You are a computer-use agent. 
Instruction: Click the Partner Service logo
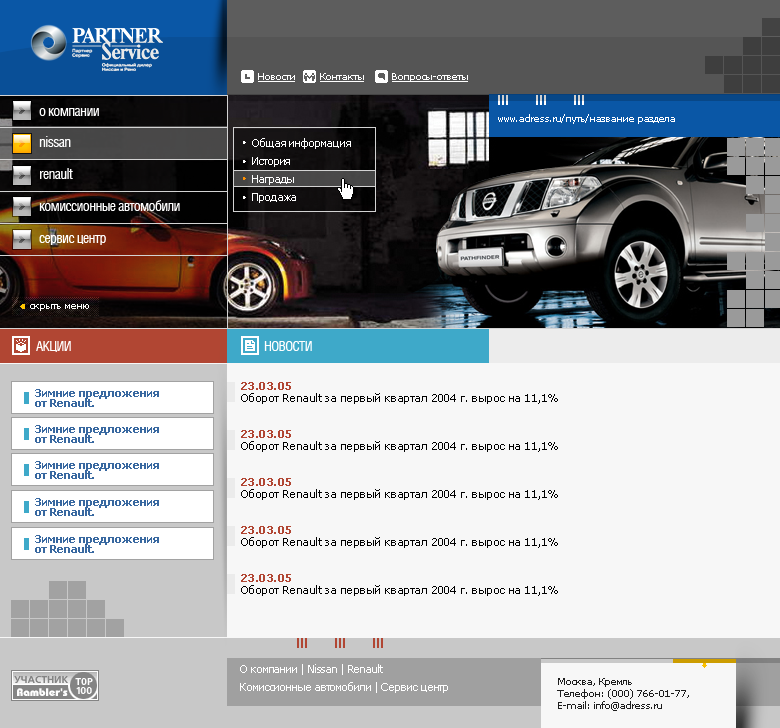tap(97, 48)
